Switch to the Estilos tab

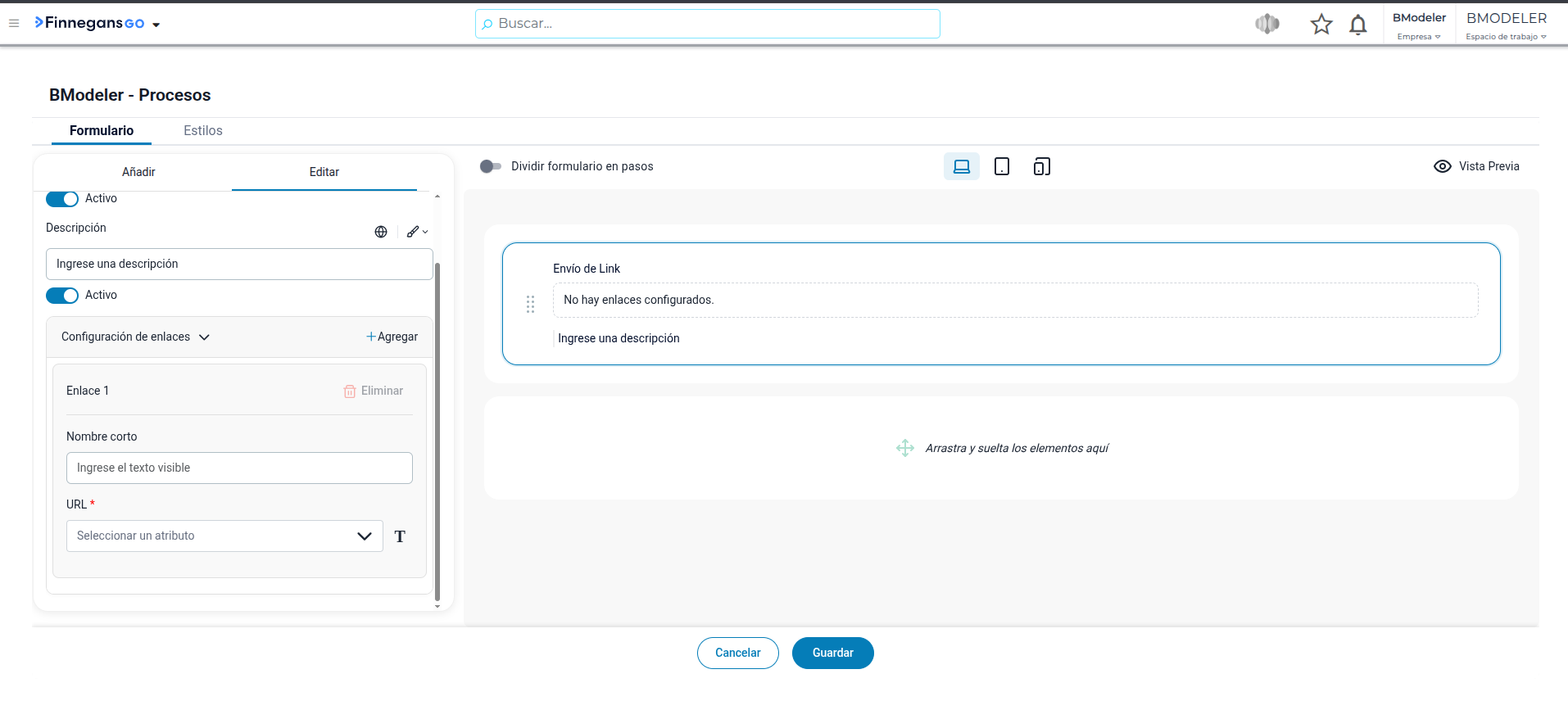click(203, 130)
